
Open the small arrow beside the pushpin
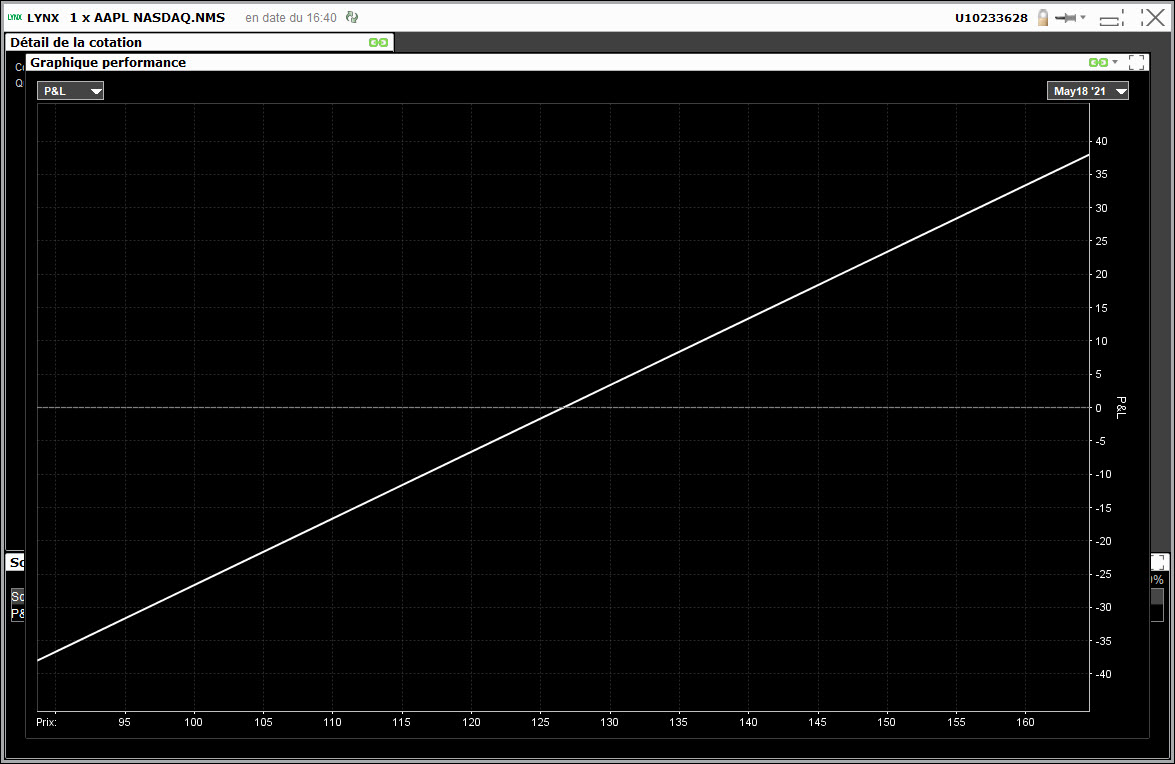(1083, 17)
